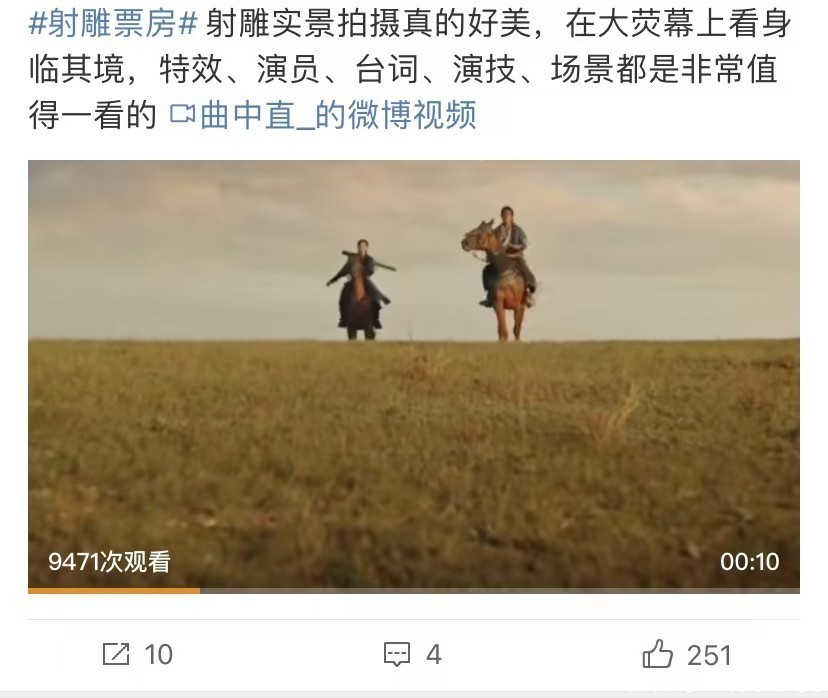828x698 pixels.
Task: Click the 9471次观看 view count label
Action: pos(109,562)
